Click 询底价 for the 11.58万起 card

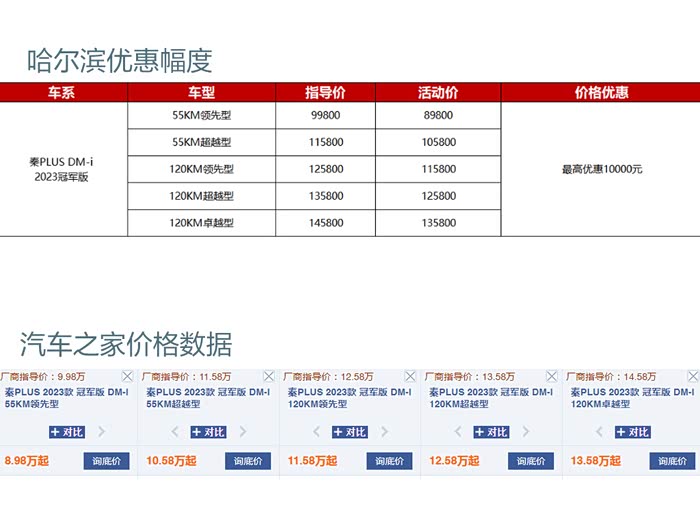389,461
